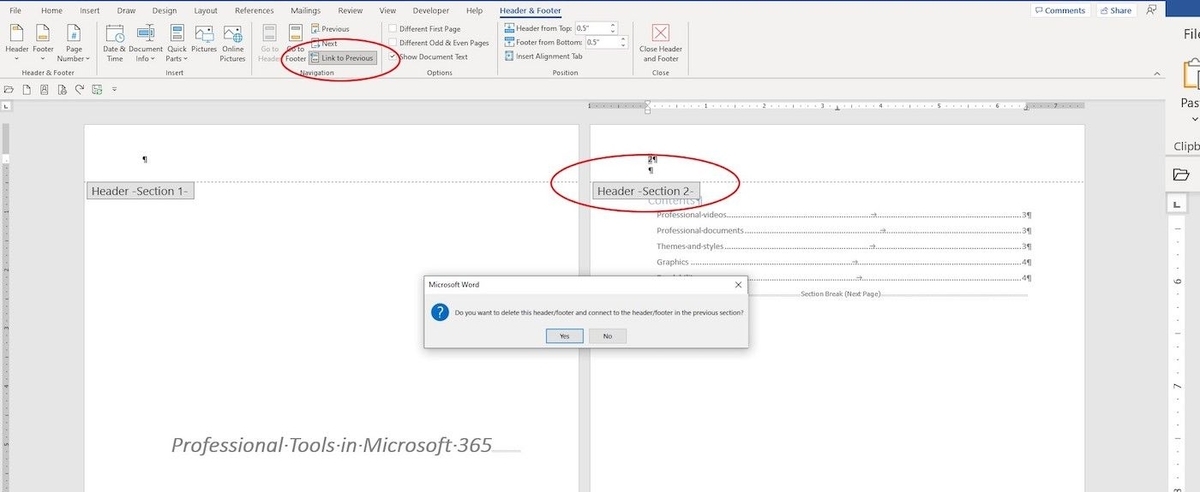The image size is (1200, 492).
Task: Insert Online Pictures
Action: pos(233,42)
